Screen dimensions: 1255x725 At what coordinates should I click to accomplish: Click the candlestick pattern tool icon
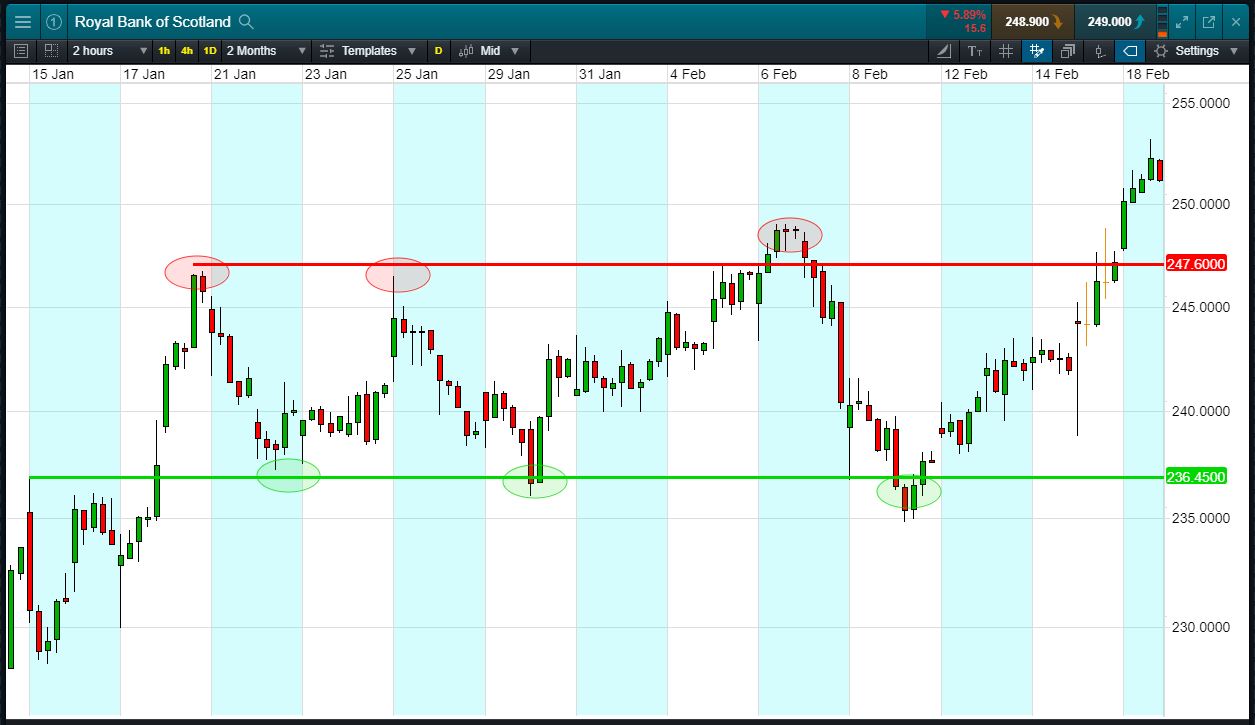coord(1099,51)
